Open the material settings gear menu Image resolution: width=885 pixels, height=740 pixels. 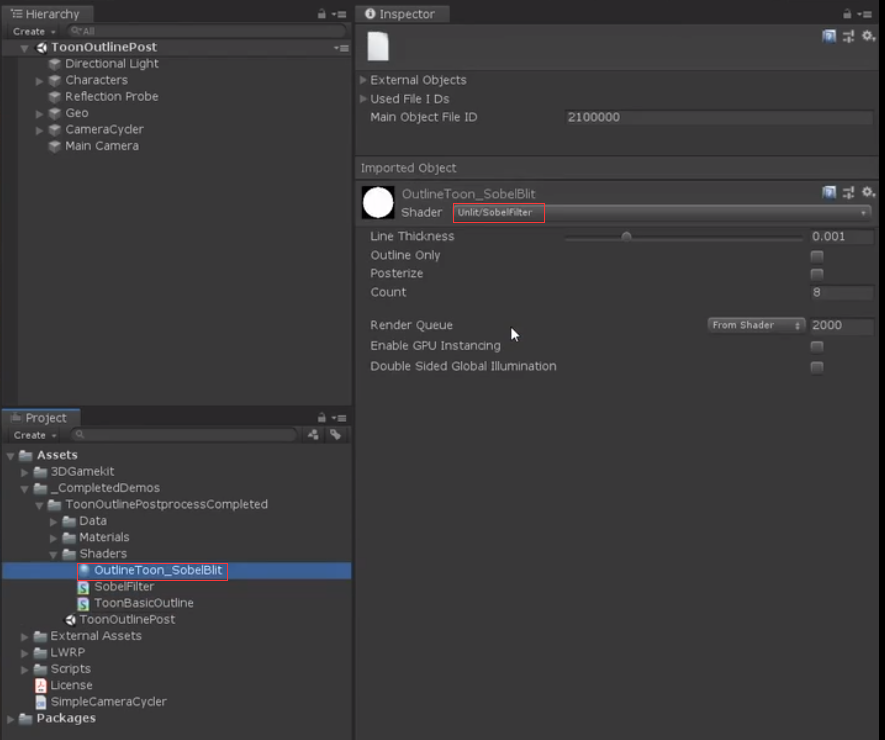[x=868, y=193]
